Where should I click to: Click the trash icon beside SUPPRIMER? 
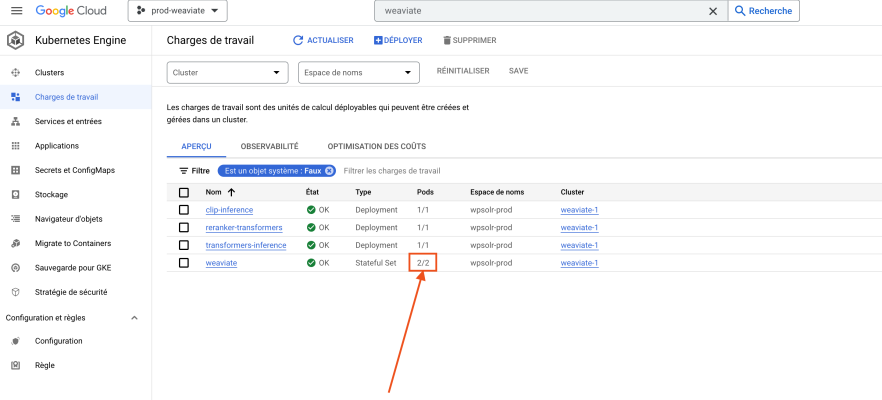[447, 41]
